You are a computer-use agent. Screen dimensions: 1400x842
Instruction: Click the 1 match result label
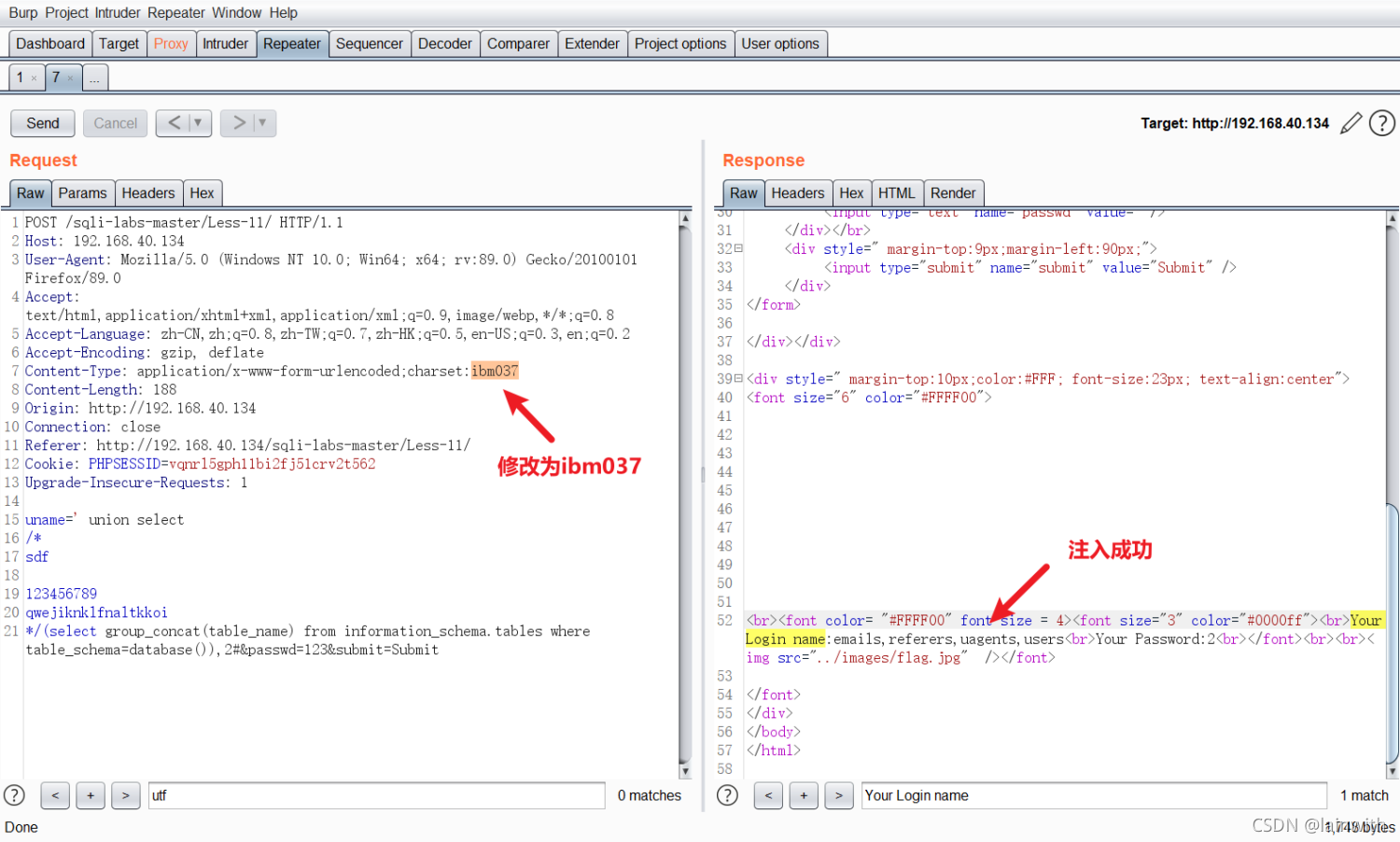tap(1365, 795)
